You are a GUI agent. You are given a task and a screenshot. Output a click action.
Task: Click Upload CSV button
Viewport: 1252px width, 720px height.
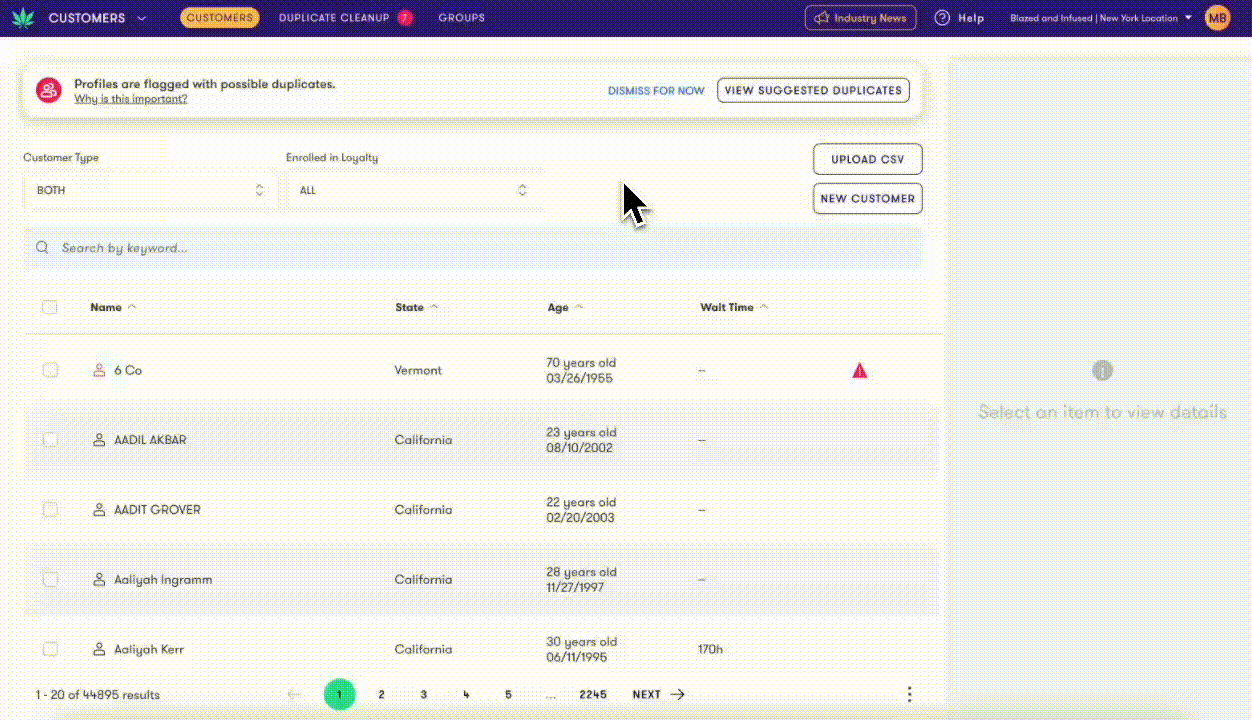[x=867, y=159]
